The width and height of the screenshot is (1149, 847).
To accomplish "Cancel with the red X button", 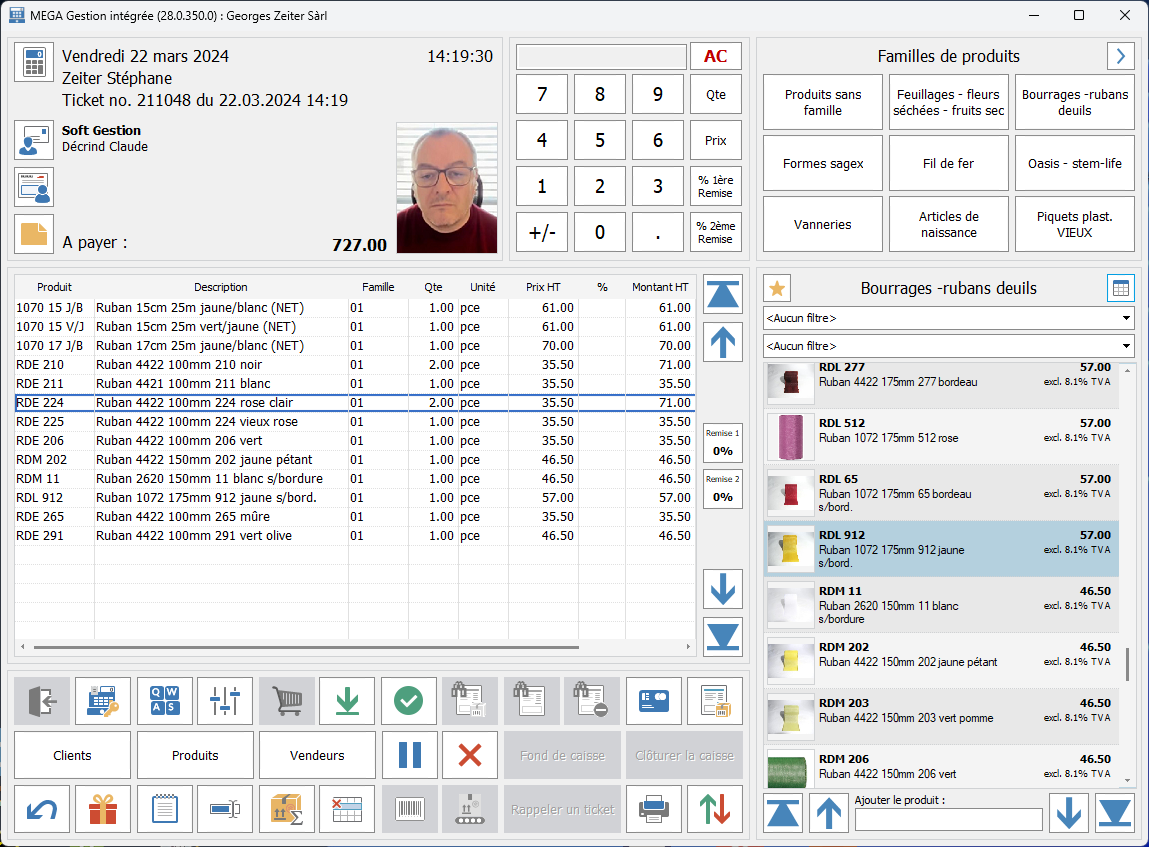I will tap(469, 755).
